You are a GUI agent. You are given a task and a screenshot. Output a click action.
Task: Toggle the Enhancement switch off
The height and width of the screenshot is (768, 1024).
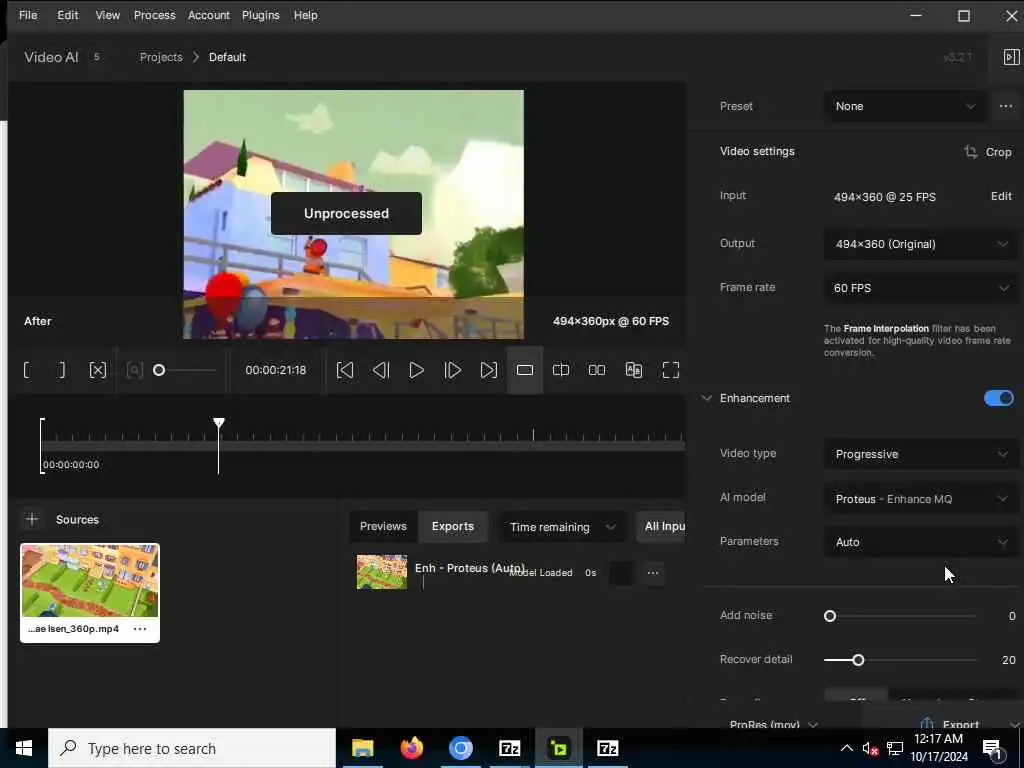point(999,398)
